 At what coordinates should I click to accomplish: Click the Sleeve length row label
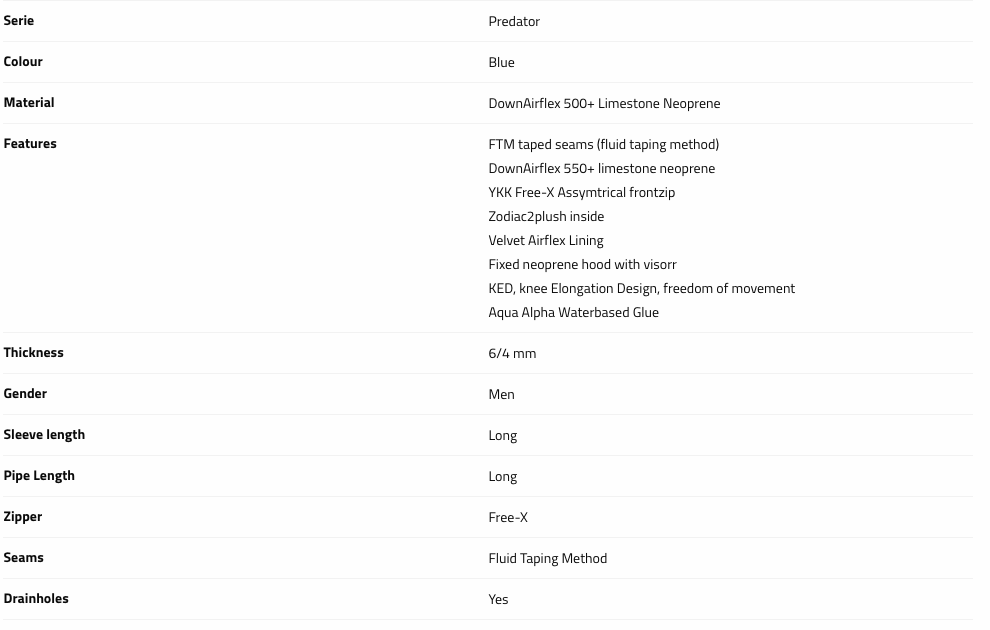pyautogui.click(x=44, y=434)
